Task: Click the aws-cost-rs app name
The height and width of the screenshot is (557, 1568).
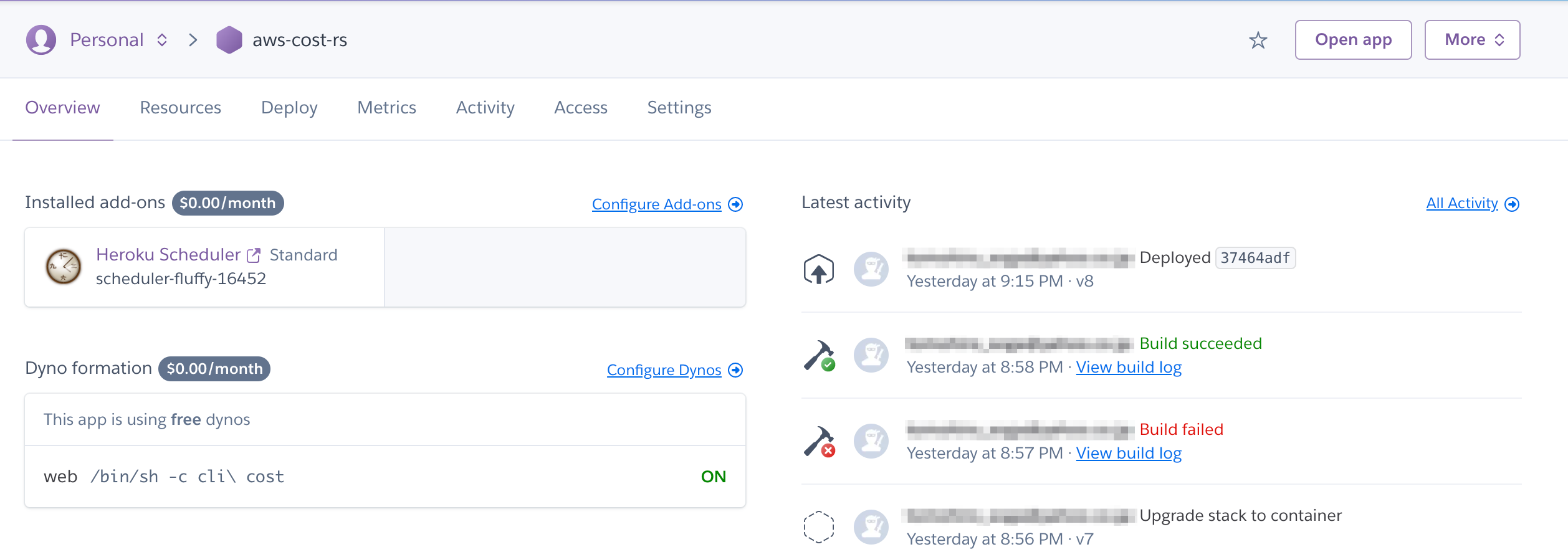Action: [300, 40]
